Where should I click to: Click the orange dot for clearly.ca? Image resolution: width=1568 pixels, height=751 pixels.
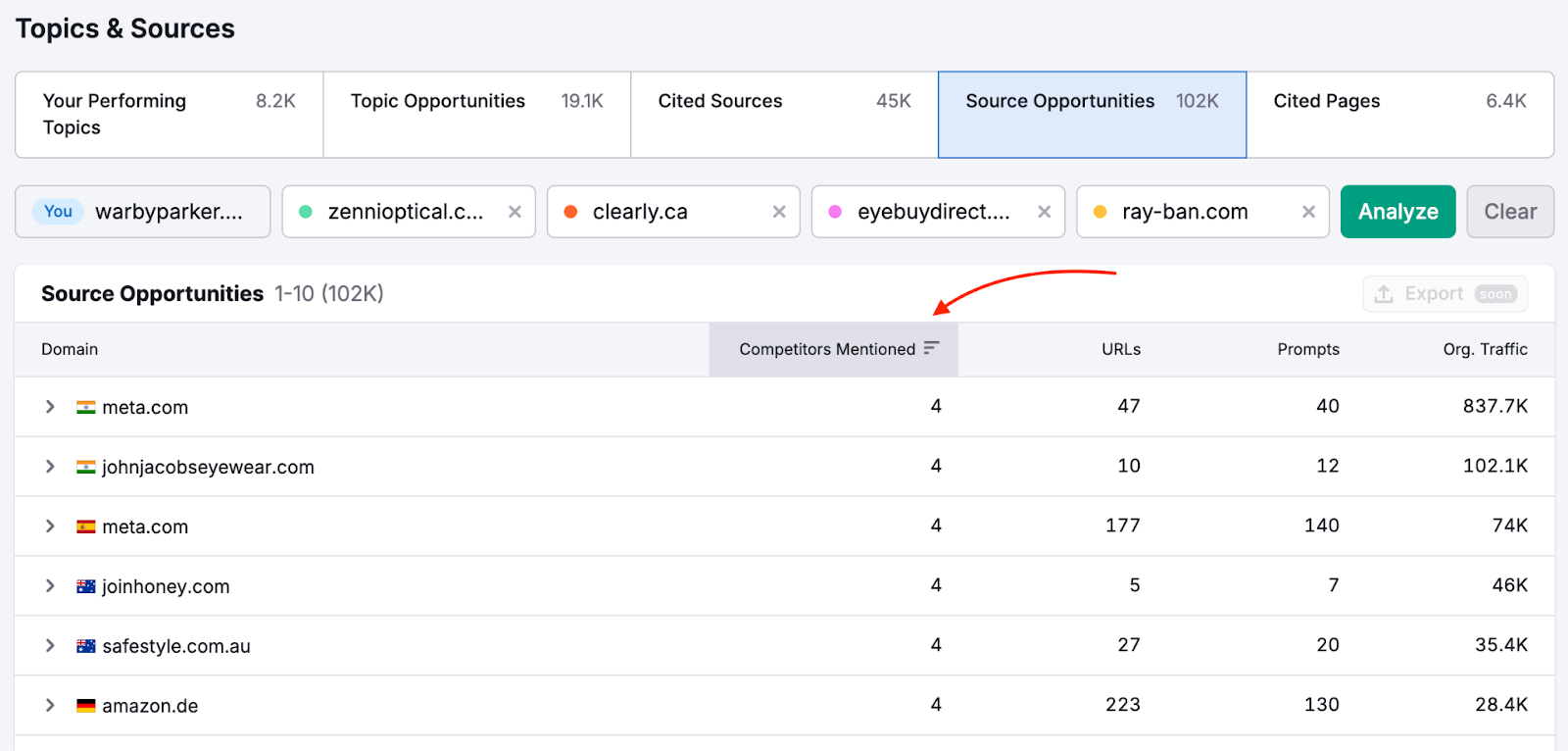point(570,212)
